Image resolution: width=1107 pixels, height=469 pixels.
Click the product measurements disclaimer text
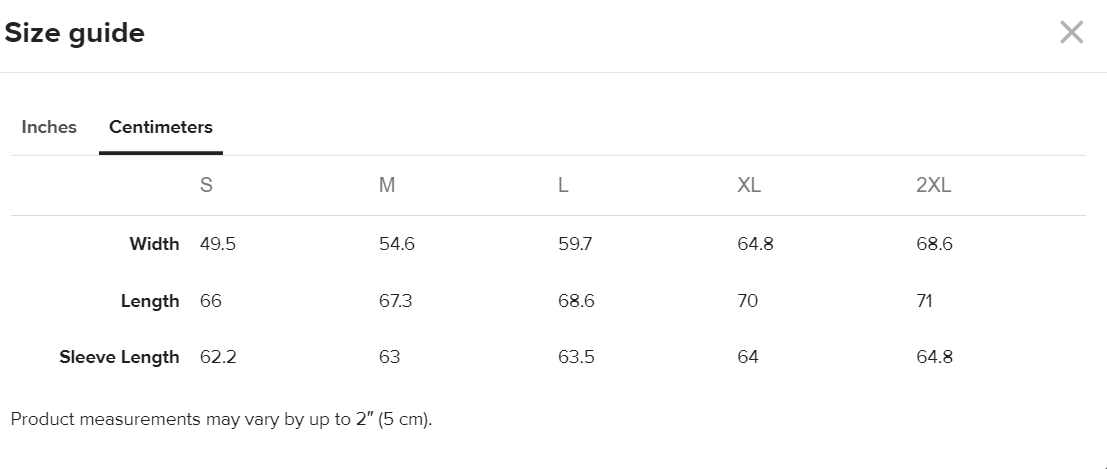pyautogui.click(x=221, y=419)
